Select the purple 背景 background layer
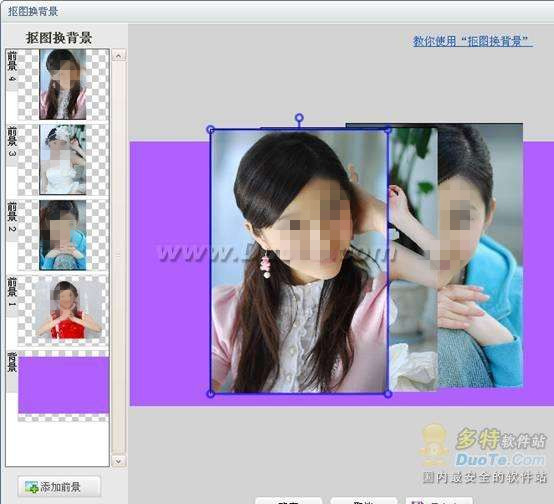Screen dimensions: 554x504 [x=64, y=385]
